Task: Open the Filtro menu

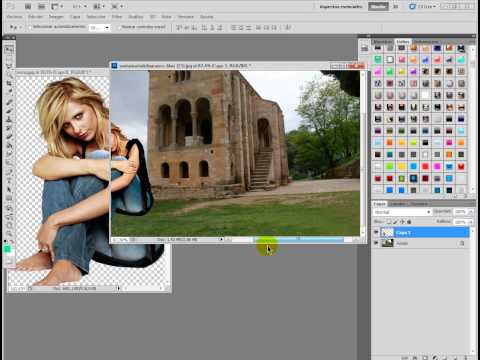Action: click(117, 16)
